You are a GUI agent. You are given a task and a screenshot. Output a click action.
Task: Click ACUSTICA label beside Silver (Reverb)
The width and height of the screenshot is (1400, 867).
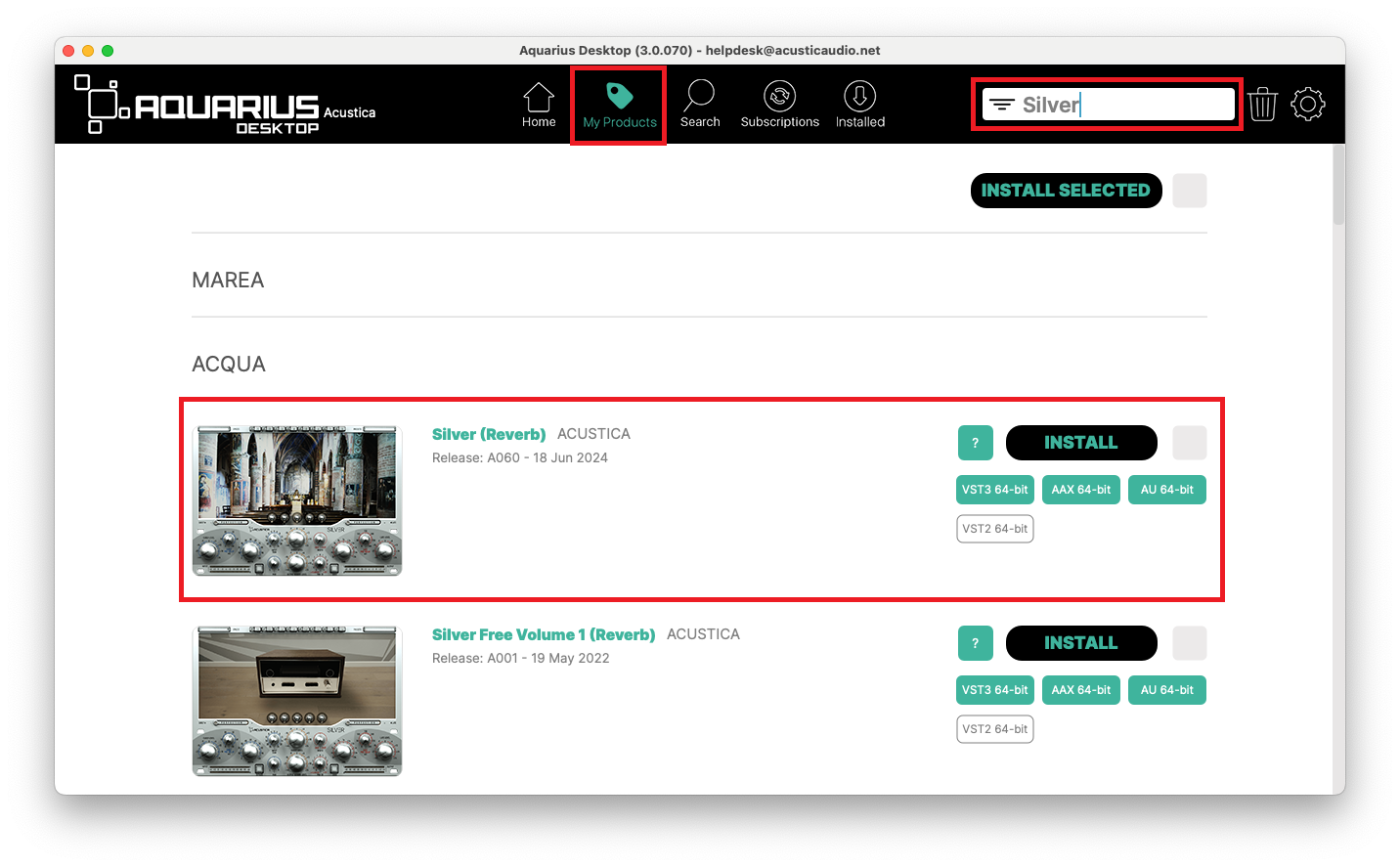point(593,434)
